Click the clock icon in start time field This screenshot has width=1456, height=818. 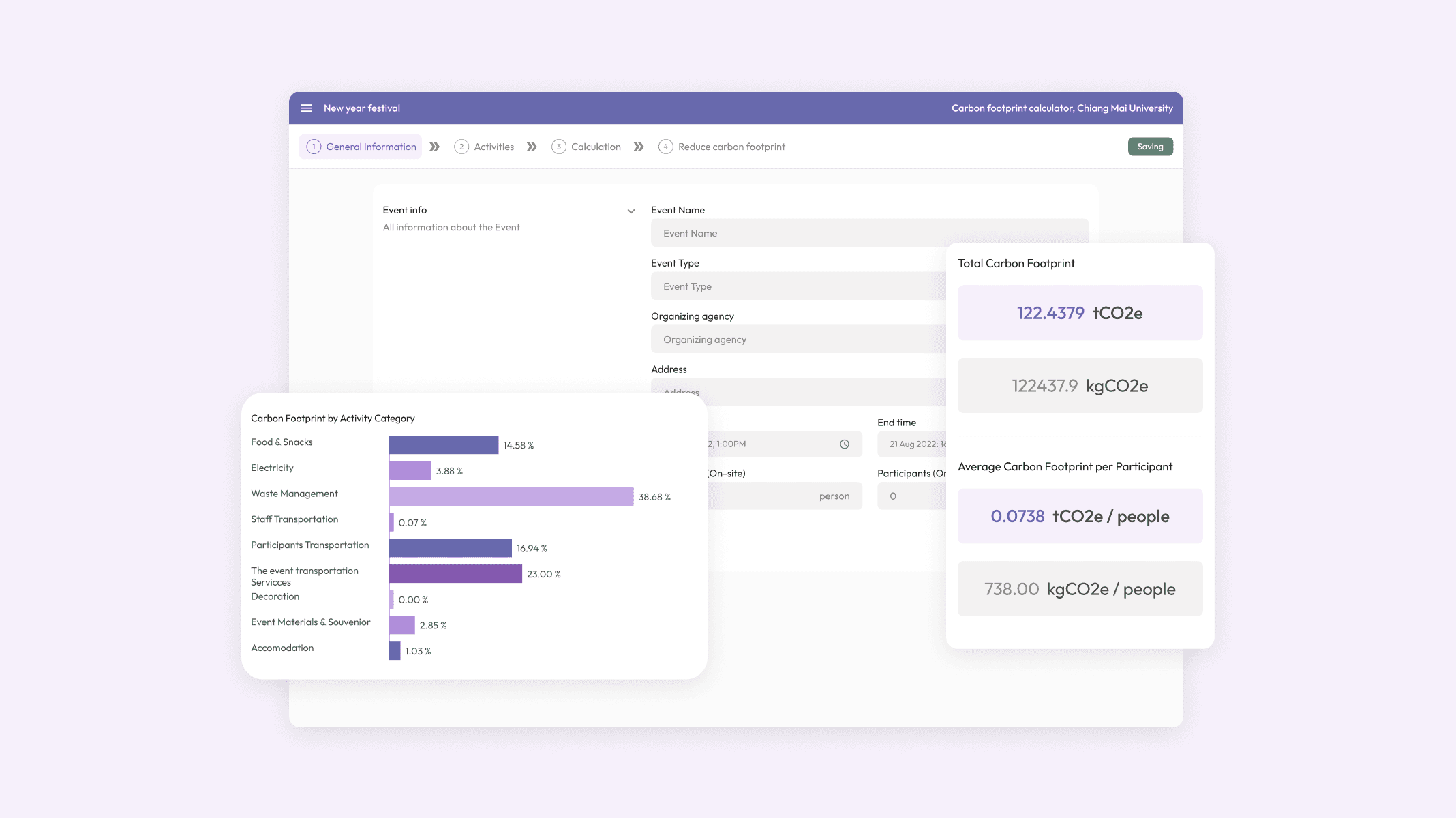tap(845, 444)
